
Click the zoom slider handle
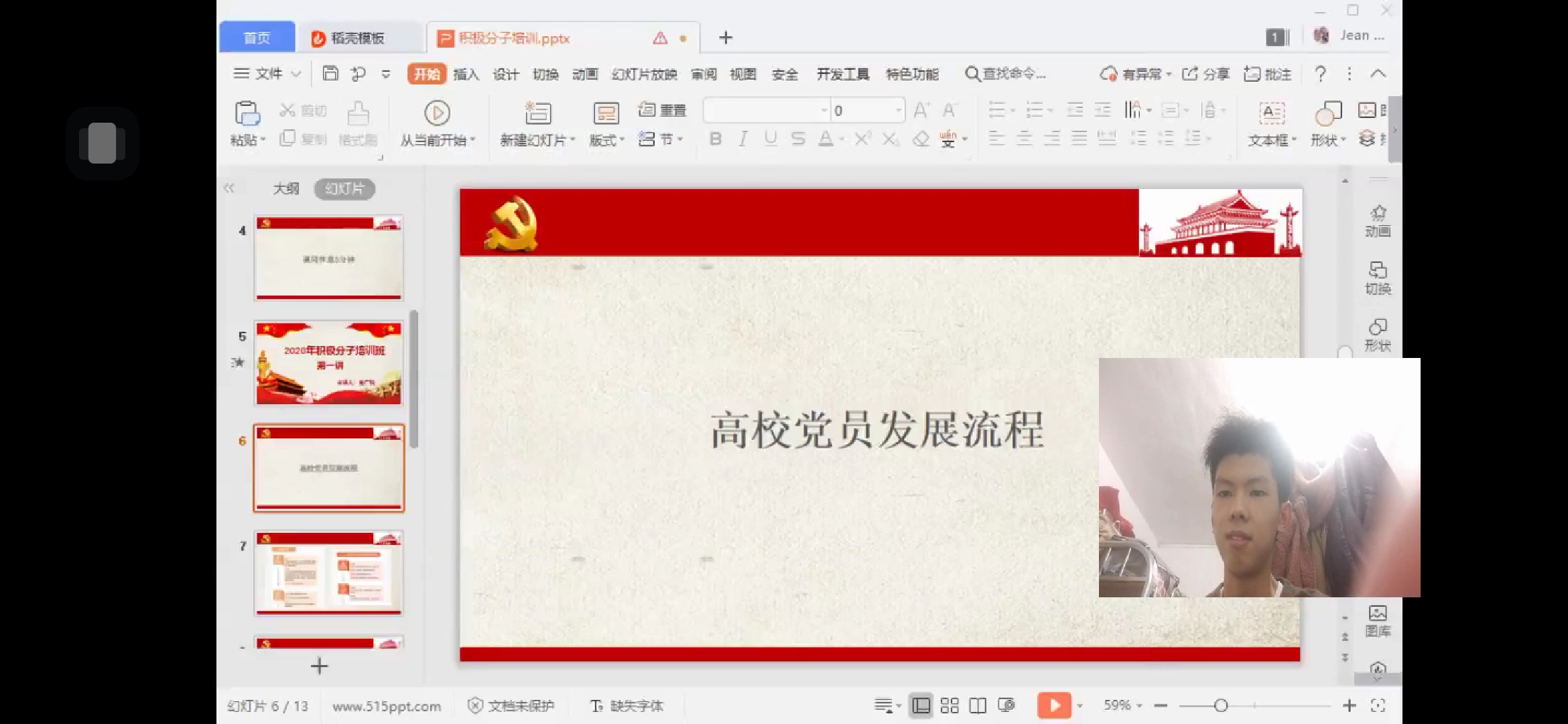1221,705
